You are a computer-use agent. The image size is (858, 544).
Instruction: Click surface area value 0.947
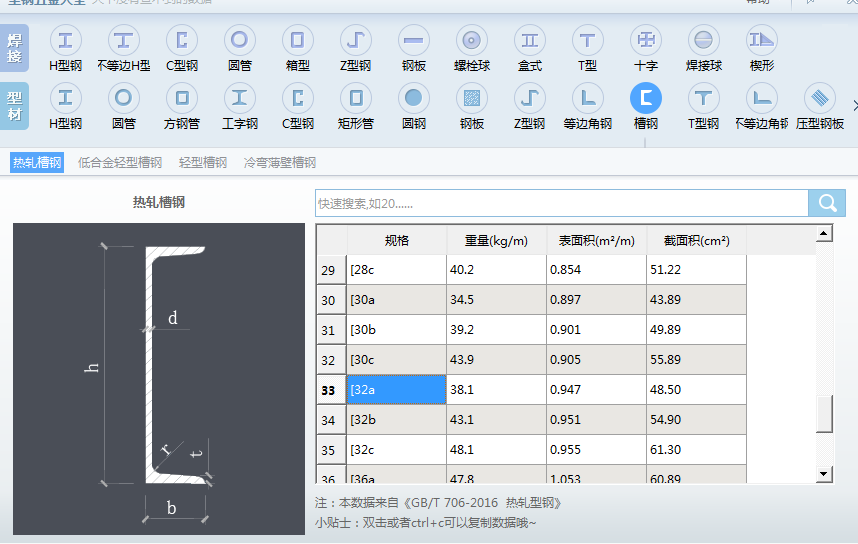[596, 390]
